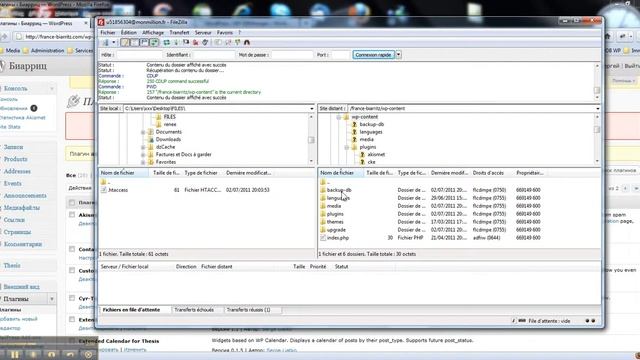Select index.php in remote file list
Image resolution: width=640 pixels, height=360 pixels.
[x=338, y=238]
